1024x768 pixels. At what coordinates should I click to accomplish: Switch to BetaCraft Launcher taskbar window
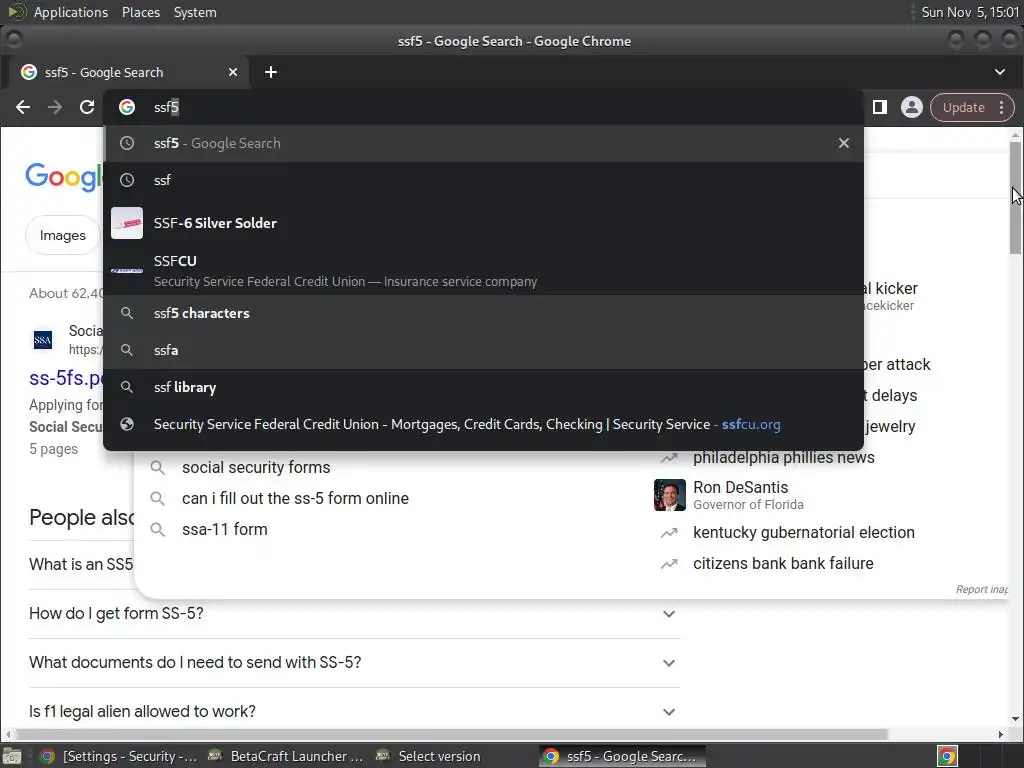pos(285,756)
